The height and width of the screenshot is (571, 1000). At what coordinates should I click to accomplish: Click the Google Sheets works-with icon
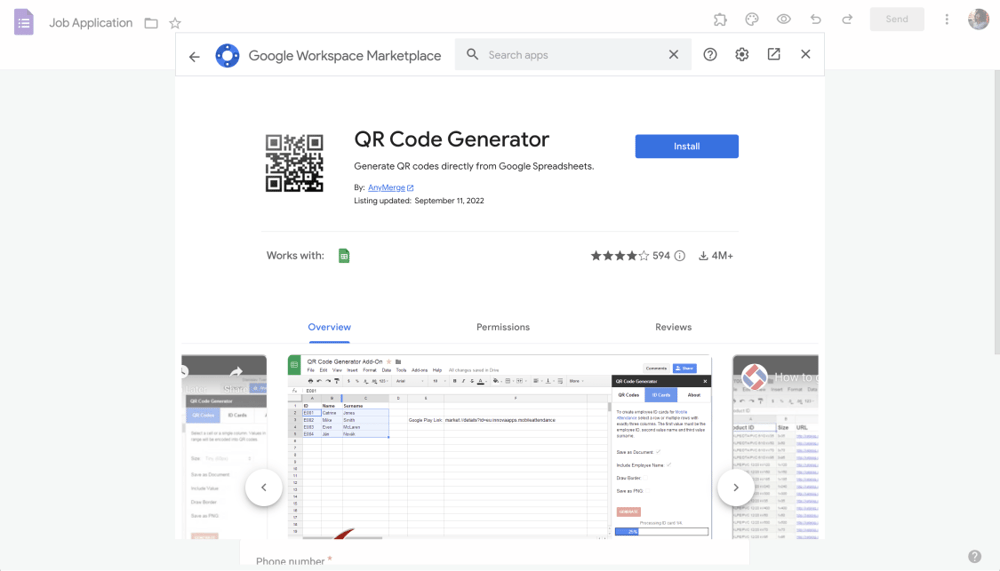tap(344, 256)
